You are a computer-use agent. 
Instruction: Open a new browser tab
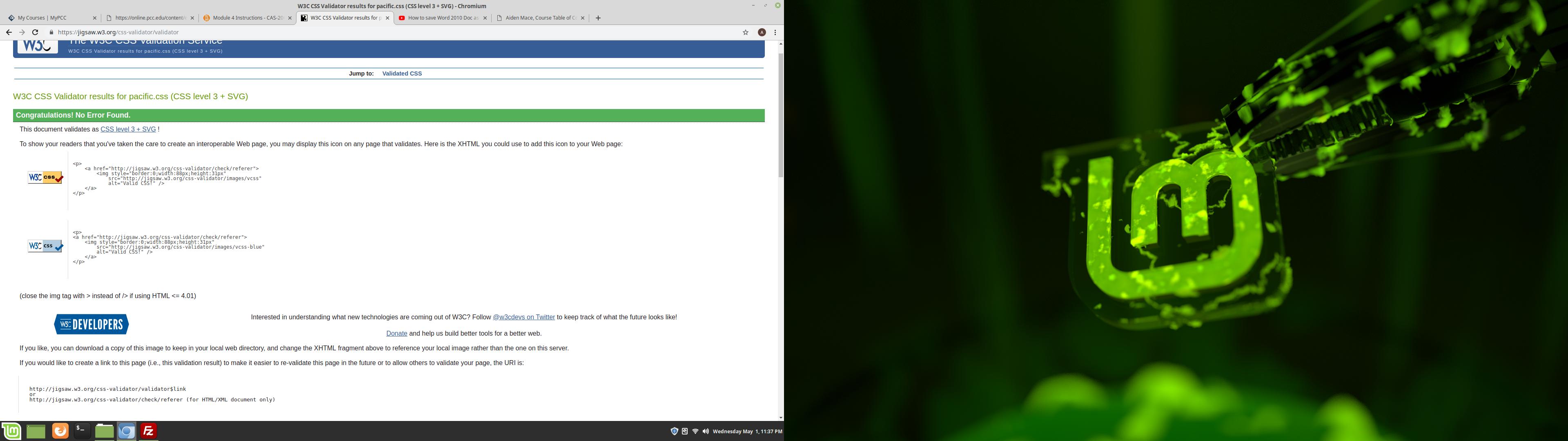(x=598, y=18)
